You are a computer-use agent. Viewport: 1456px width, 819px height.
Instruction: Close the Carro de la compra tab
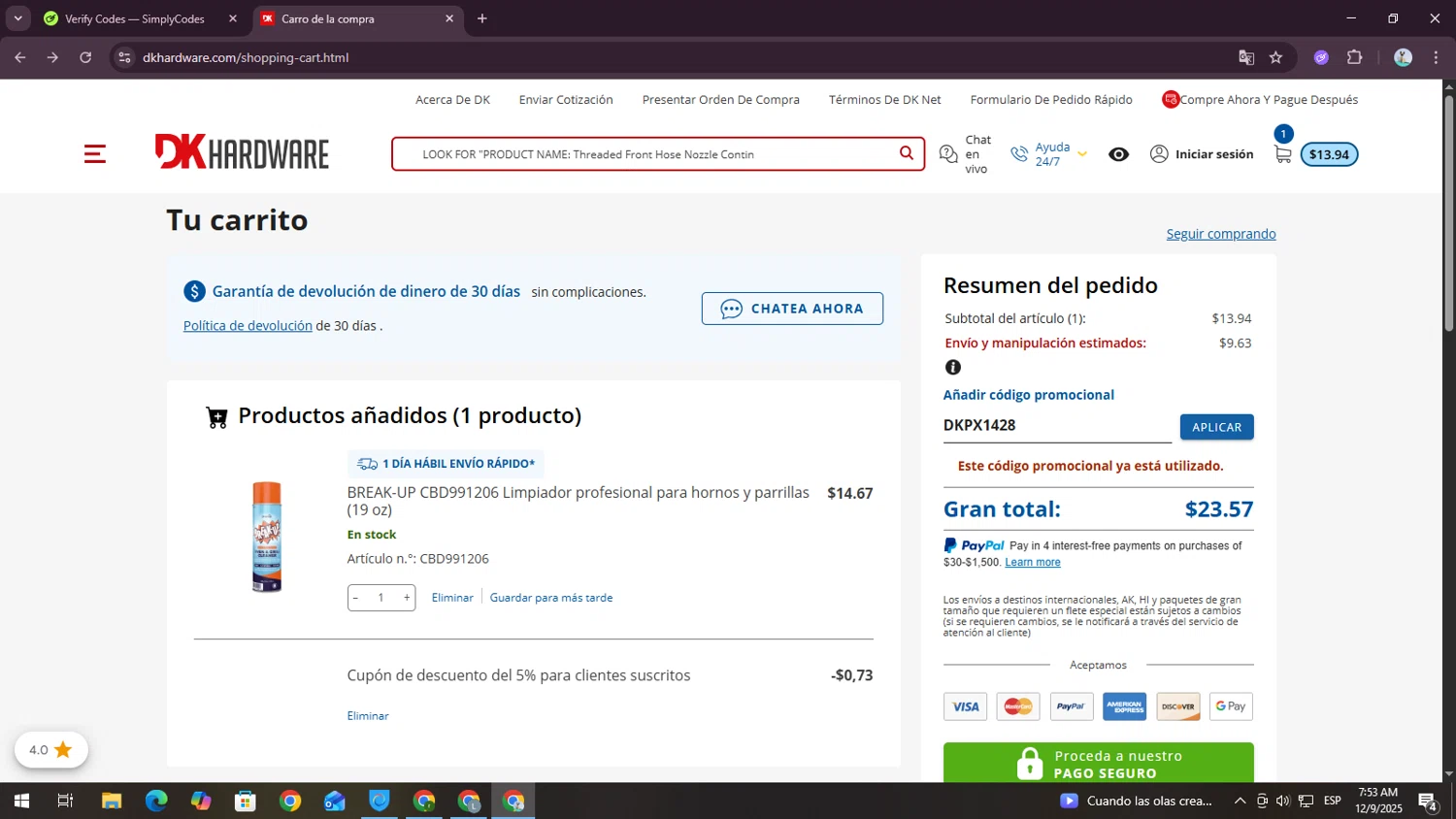tap(449, 18)
